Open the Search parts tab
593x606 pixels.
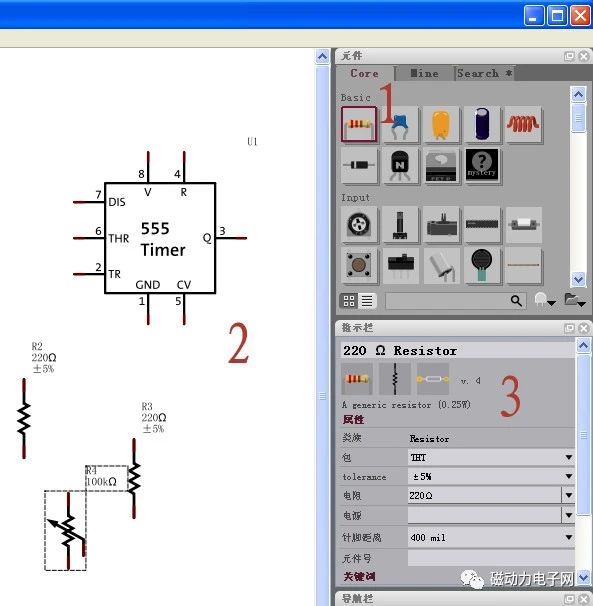(x=484, y=73)
